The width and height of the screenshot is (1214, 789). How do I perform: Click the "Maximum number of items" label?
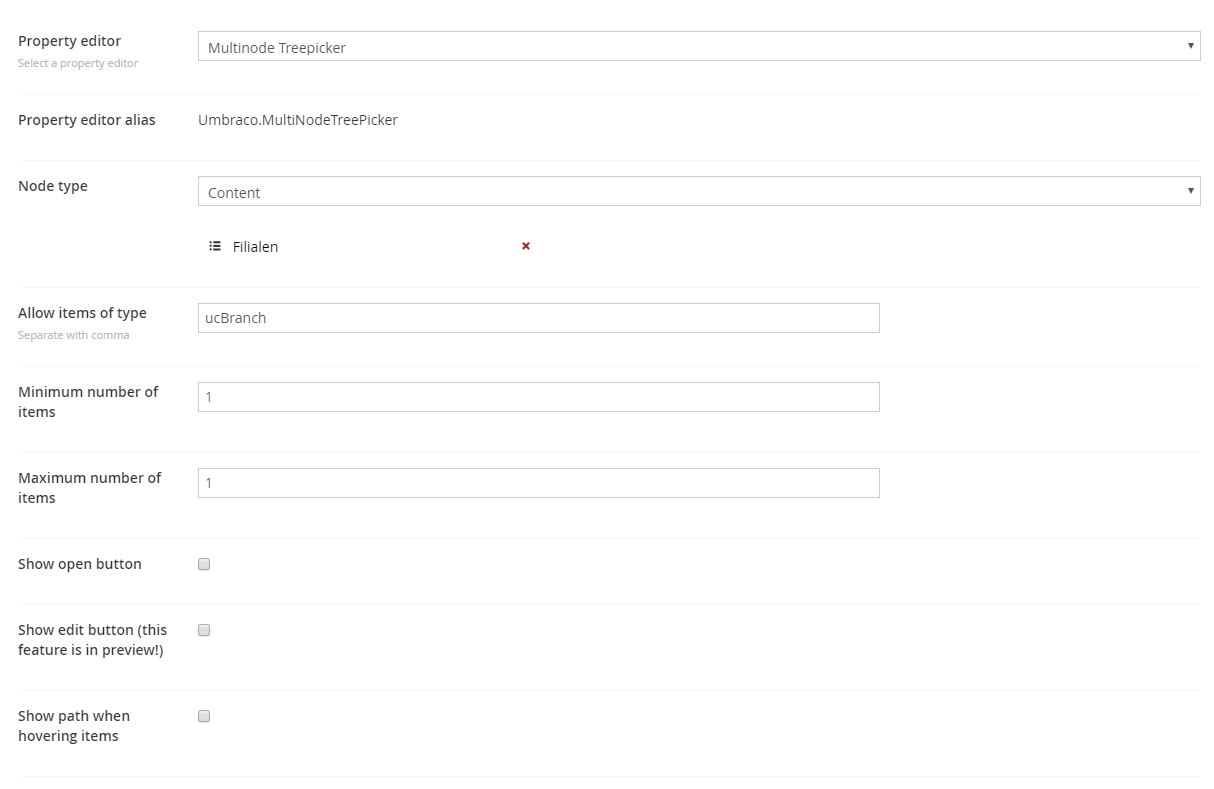click(89, 488)
